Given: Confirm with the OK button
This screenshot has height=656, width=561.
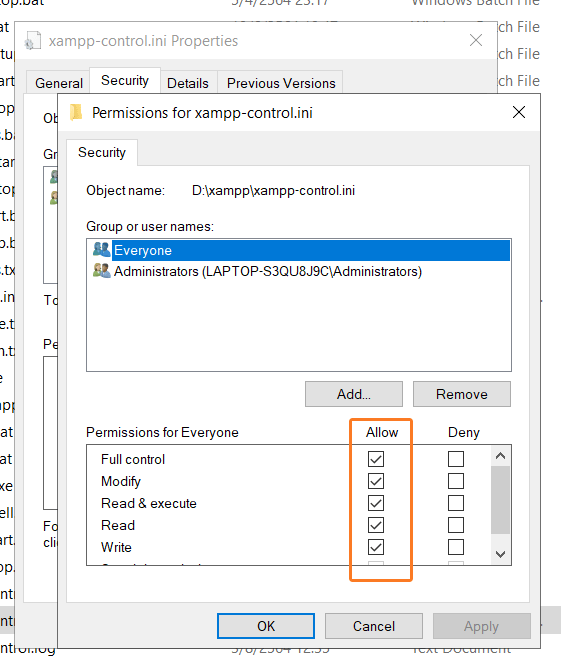Looking at the screenshot, I should tap(266, 626).
